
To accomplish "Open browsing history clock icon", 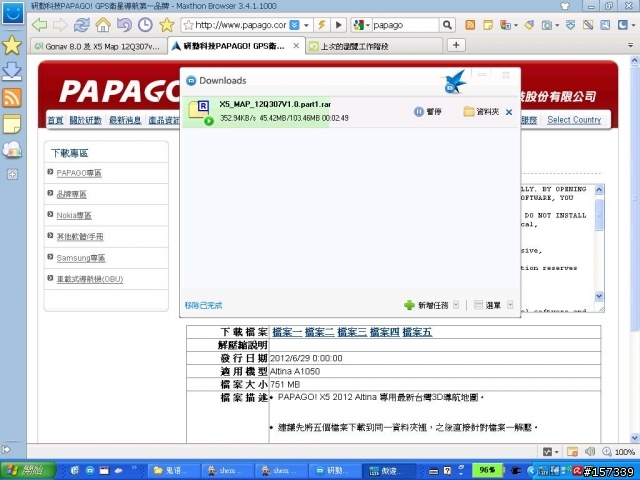I will [145, 25].
